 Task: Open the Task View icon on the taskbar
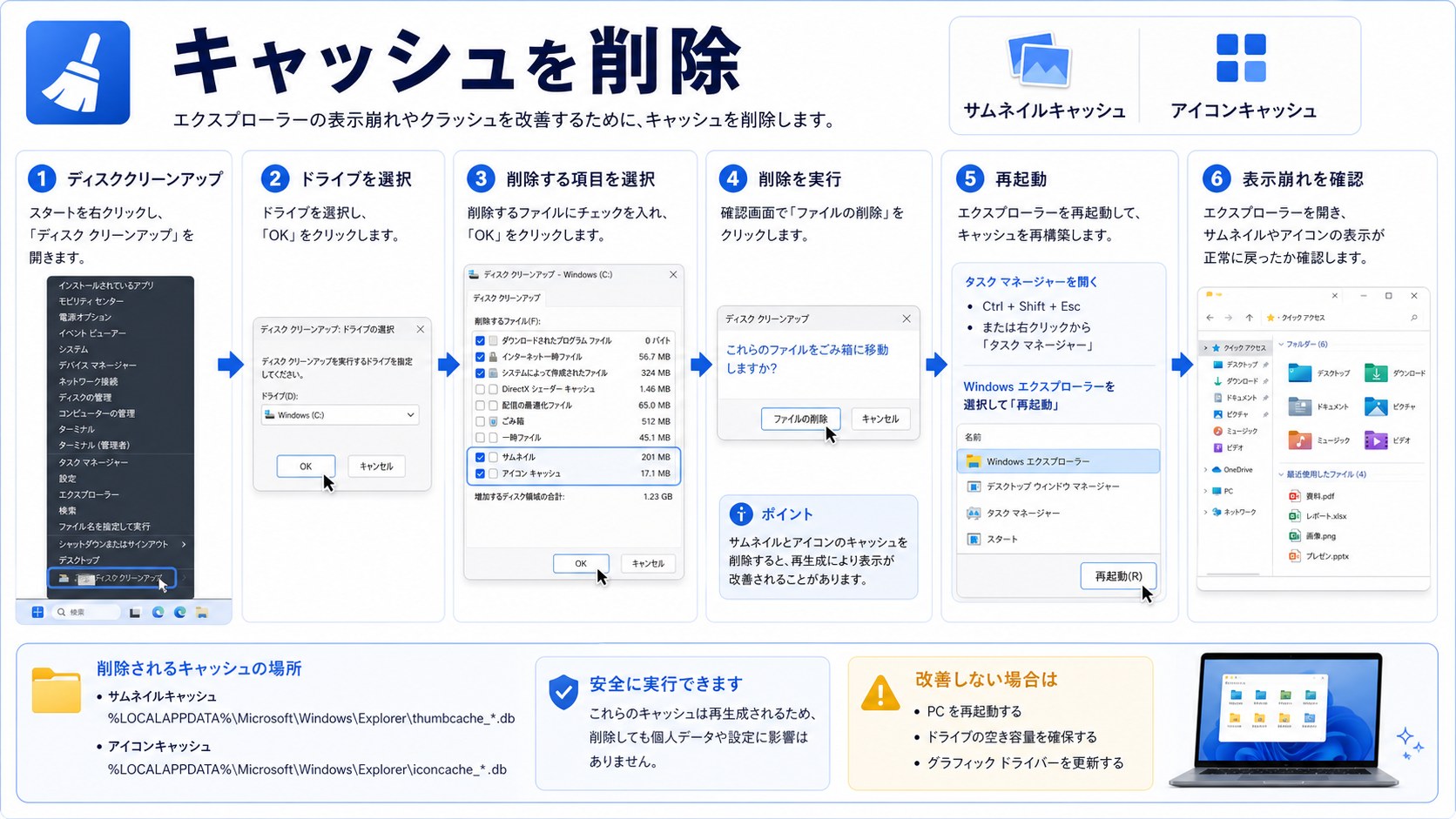(x=135, y=613)
